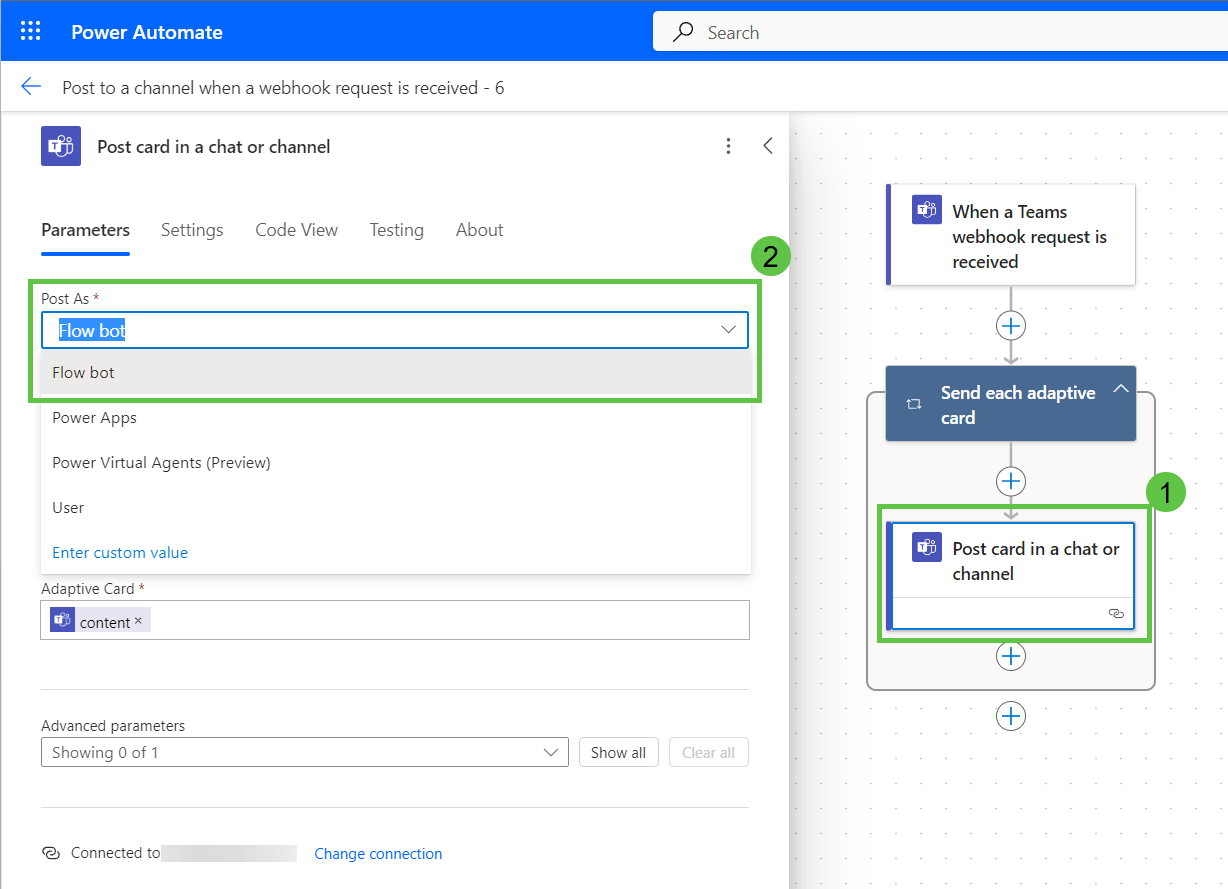The image size is (1228, 889).
Task: Click the Advanced parameters label
Action: coord(113,726)
